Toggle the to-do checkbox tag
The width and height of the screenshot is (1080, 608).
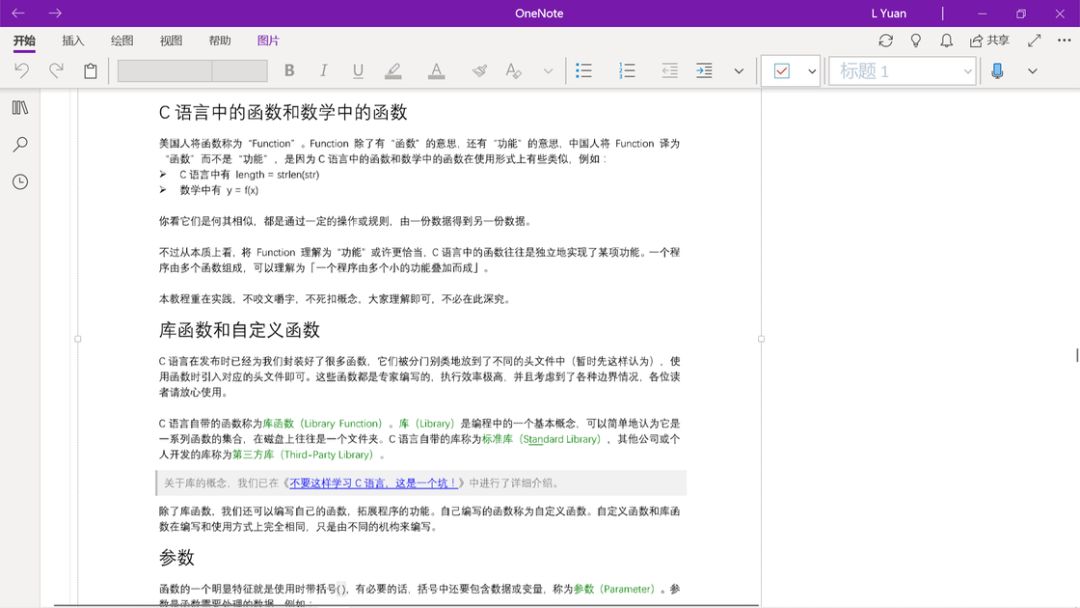point(782,71)
